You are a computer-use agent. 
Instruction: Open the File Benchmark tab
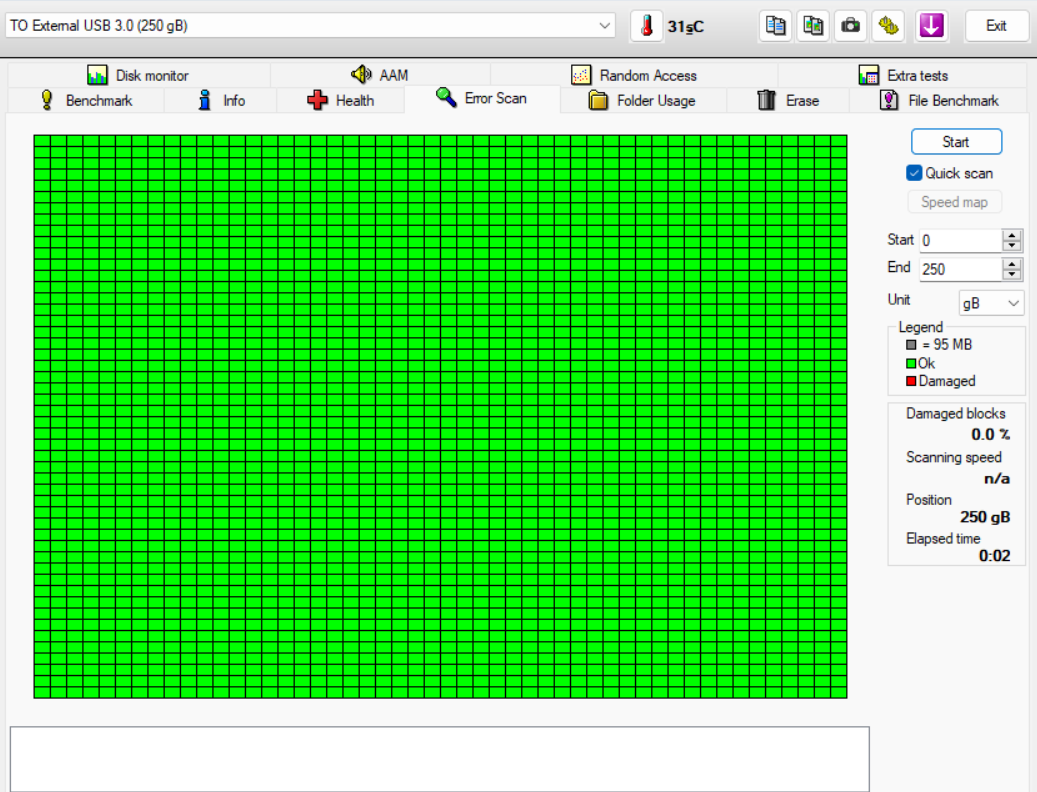tap(939, 100)
